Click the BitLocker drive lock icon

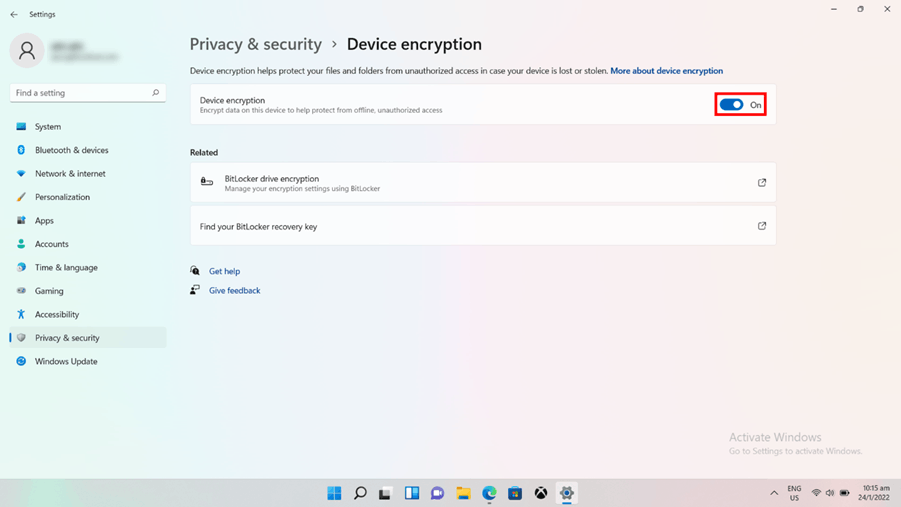(207, 182)
